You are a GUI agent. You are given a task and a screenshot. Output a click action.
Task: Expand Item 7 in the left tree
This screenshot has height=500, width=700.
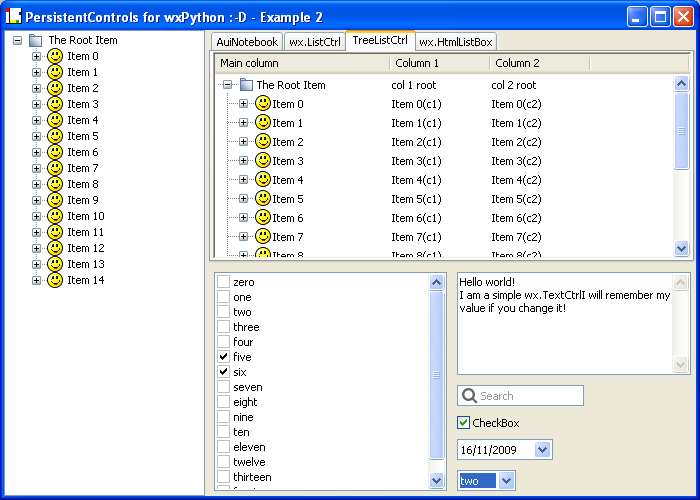pyautogui.click(x=37, y=168)
